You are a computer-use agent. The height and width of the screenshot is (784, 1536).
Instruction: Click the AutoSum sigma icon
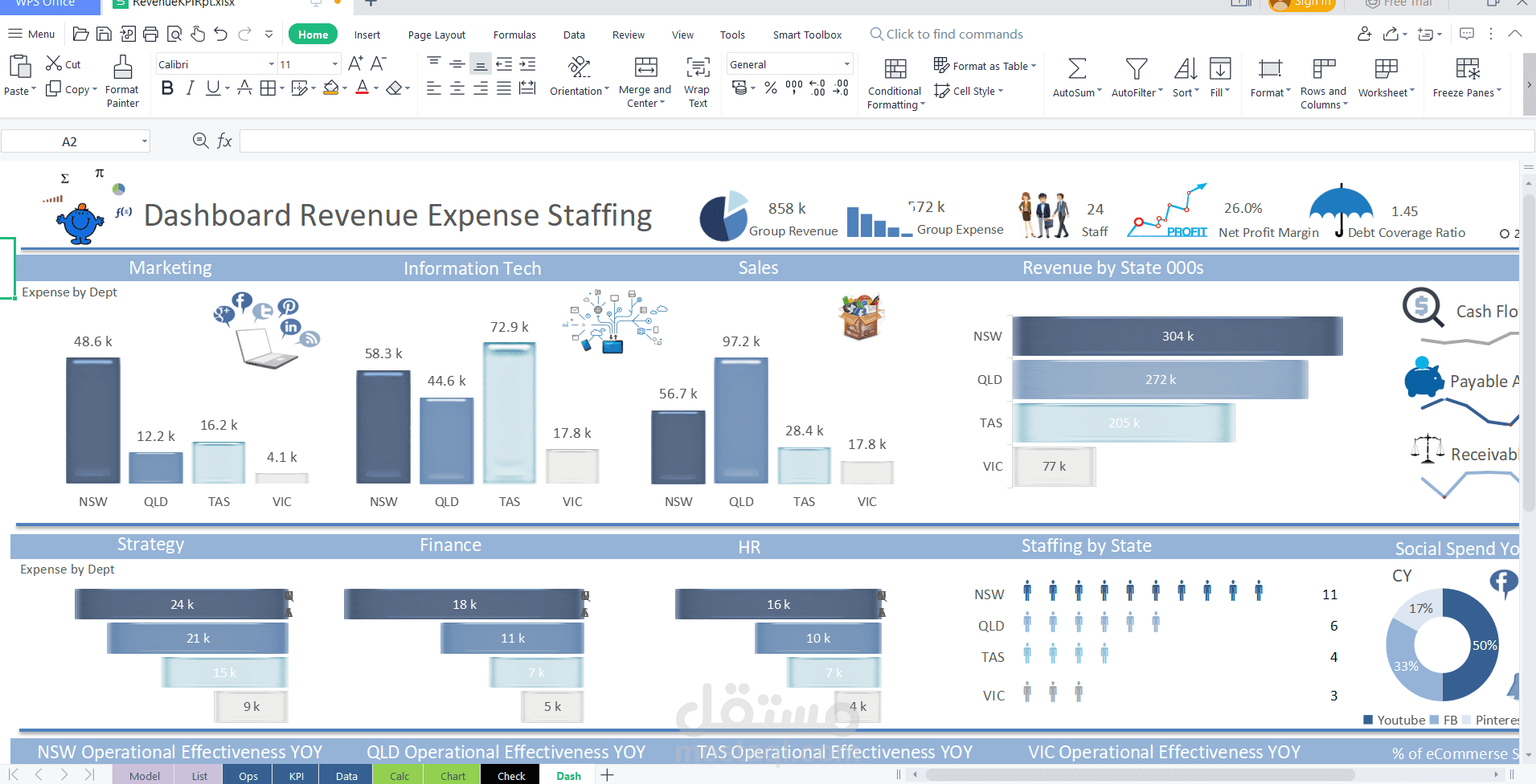pos(1077,69)
